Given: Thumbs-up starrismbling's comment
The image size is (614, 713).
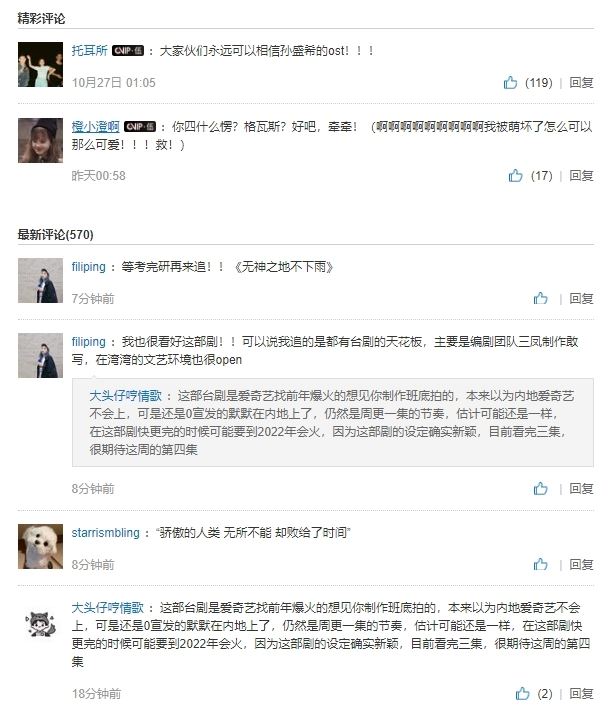Looking at the screenshot, I should [x=540, y=565].
